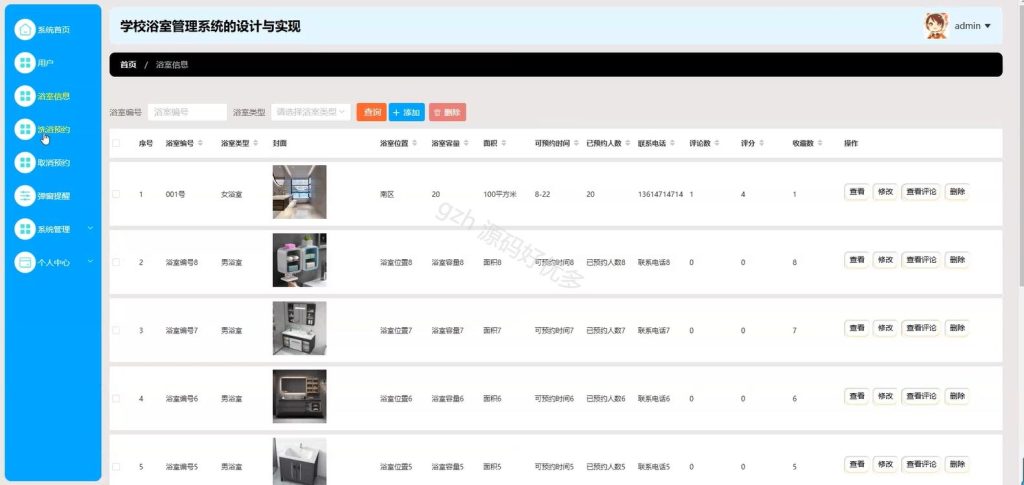This screenshot has height=485, width=1024.
Task: Tick the checkbox for row 浴室编号7
Action: click(116, 330)
